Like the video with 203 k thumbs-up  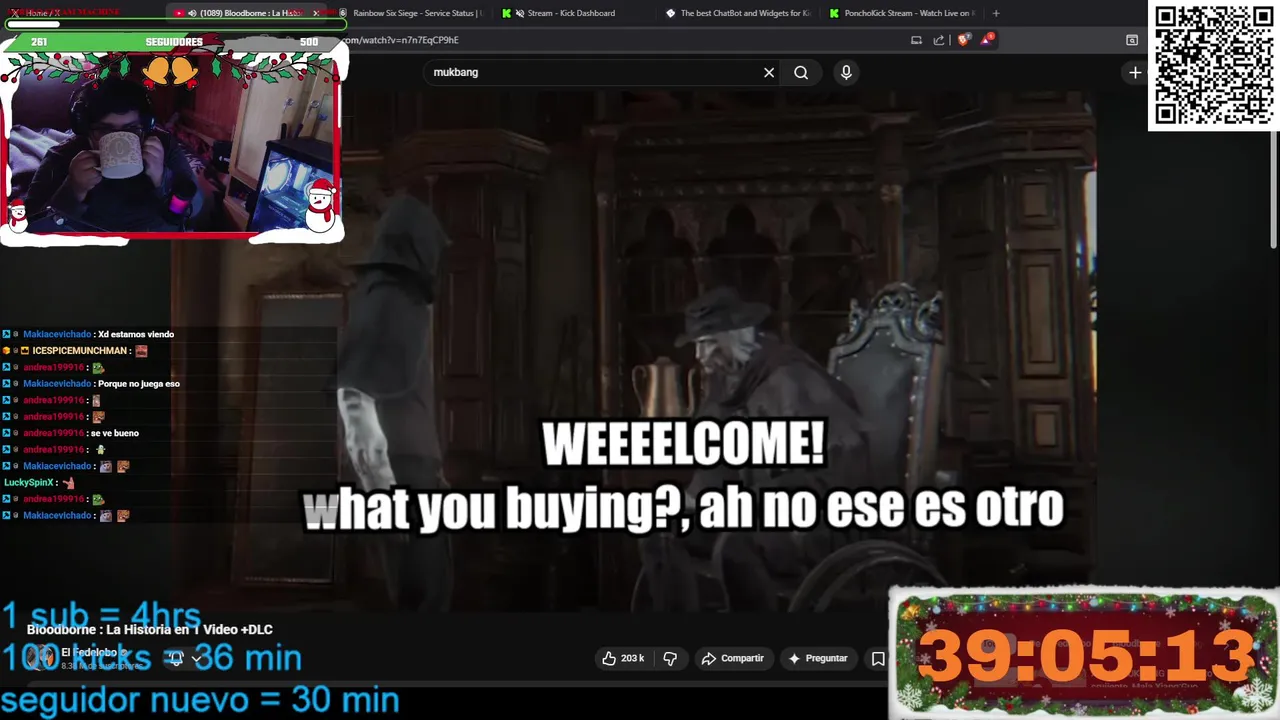tap(625, 658)
